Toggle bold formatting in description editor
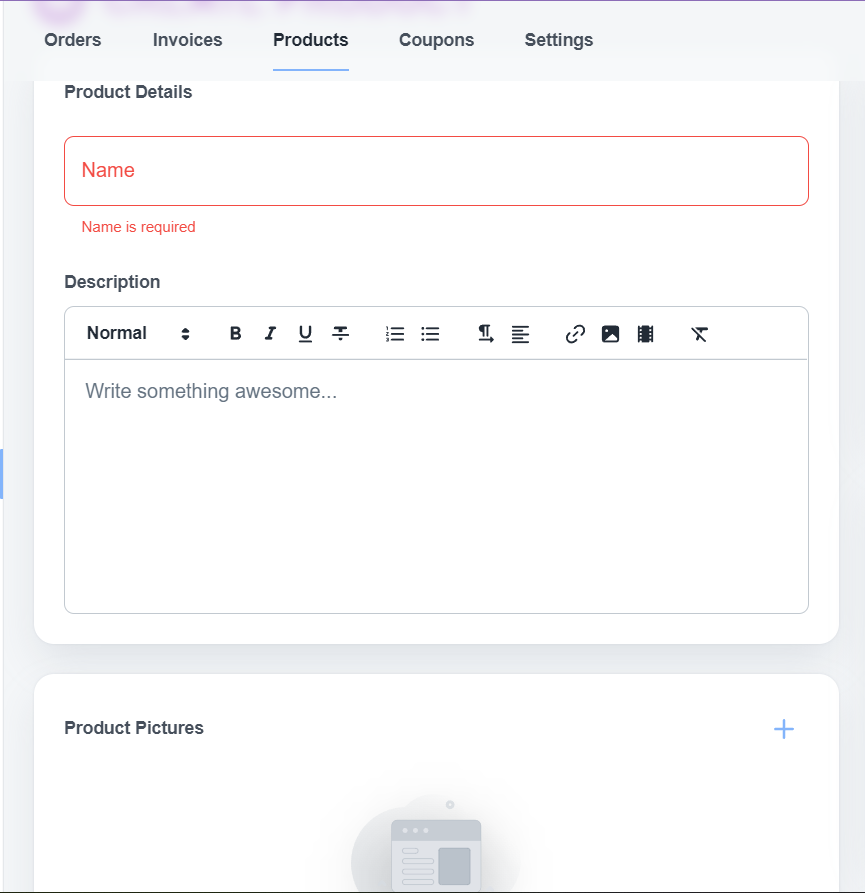 tap(236, 334)
